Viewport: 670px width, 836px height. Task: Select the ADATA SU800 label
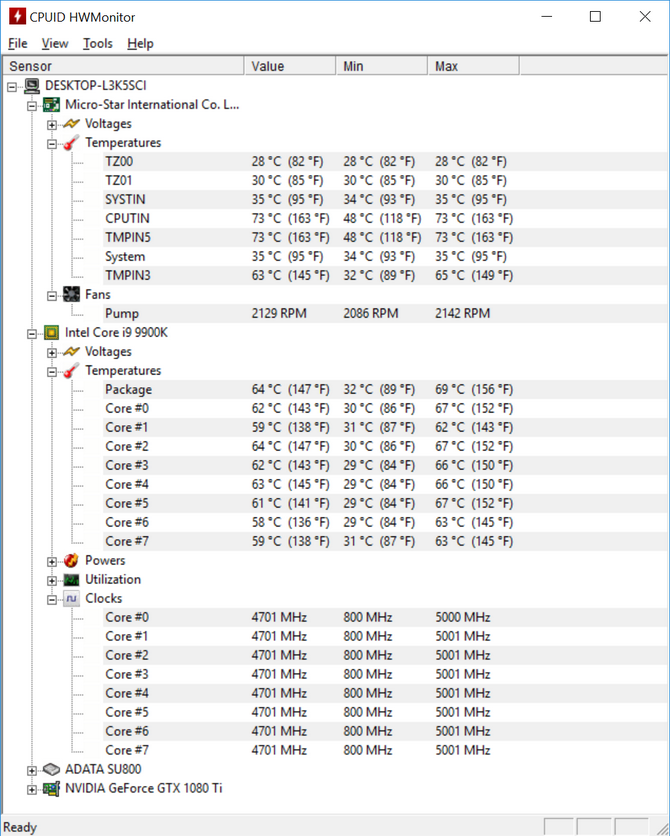103,769
